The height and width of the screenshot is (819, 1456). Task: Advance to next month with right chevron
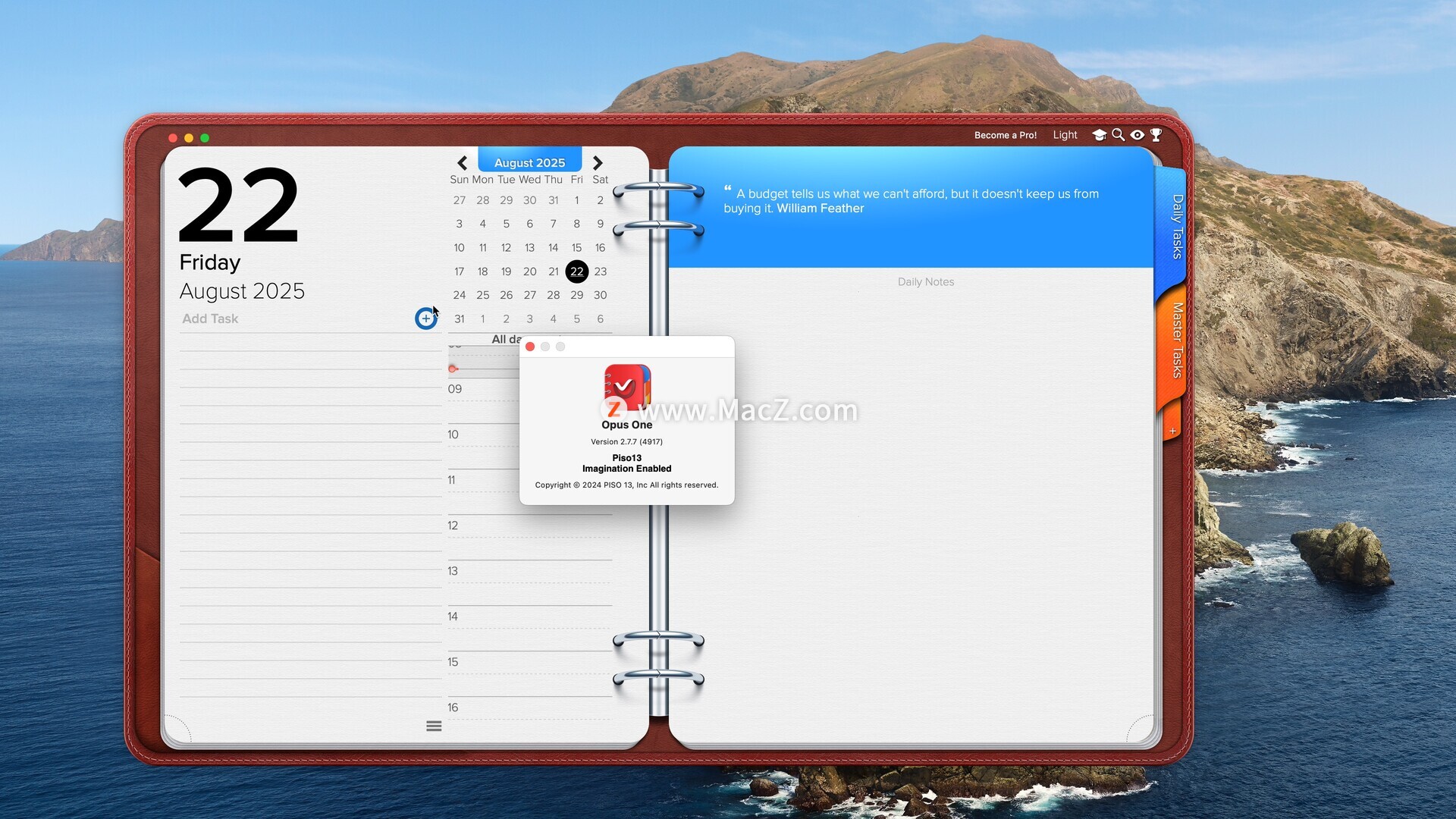(598, 163)
